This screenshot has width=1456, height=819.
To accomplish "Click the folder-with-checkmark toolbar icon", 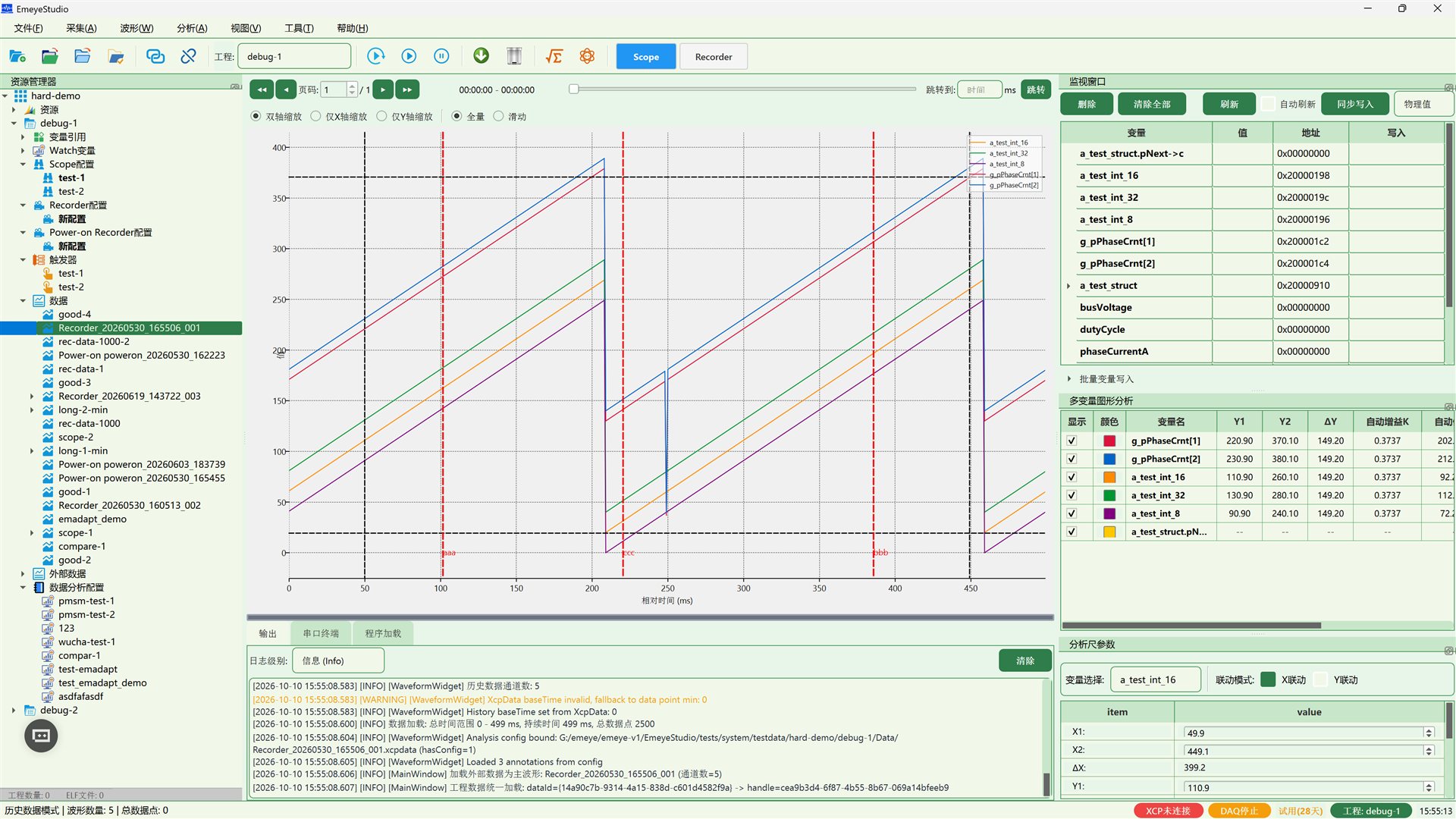I will pos(116,56).
